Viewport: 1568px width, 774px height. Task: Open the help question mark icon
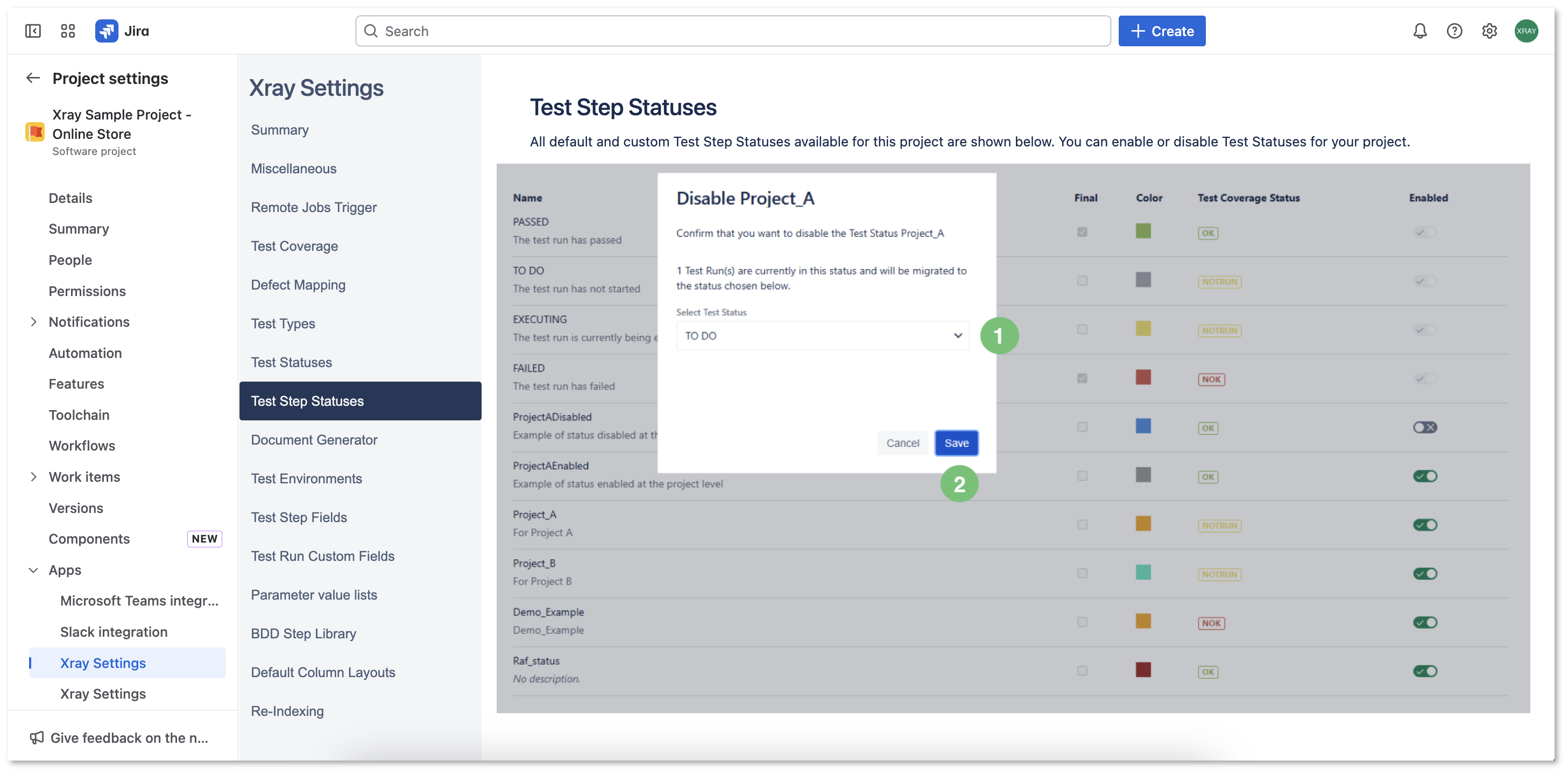pyautogui.click(x=1454, y=31)
